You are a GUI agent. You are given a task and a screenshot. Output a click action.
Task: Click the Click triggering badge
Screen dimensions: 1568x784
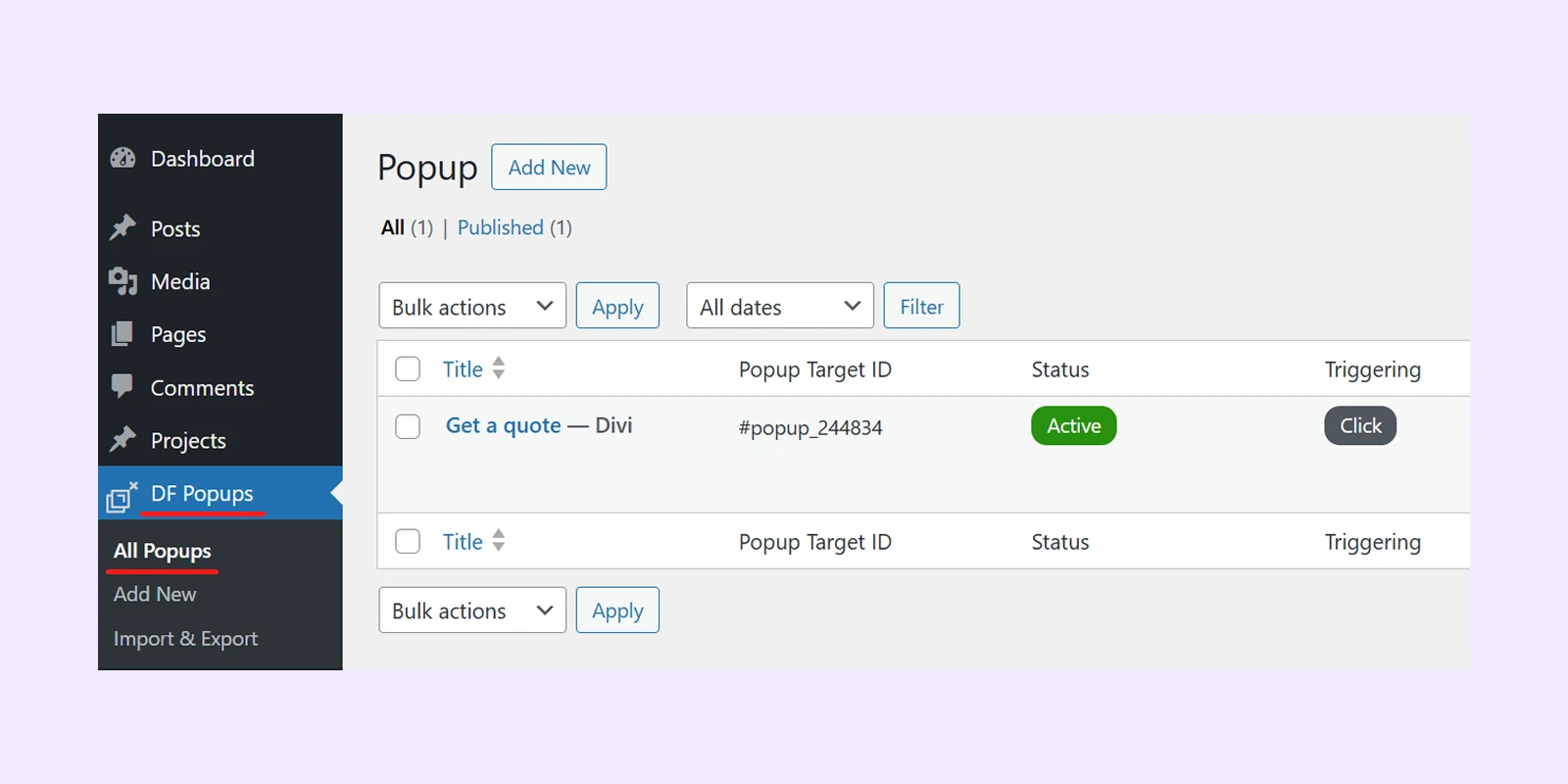click(x=1360, y=425)
